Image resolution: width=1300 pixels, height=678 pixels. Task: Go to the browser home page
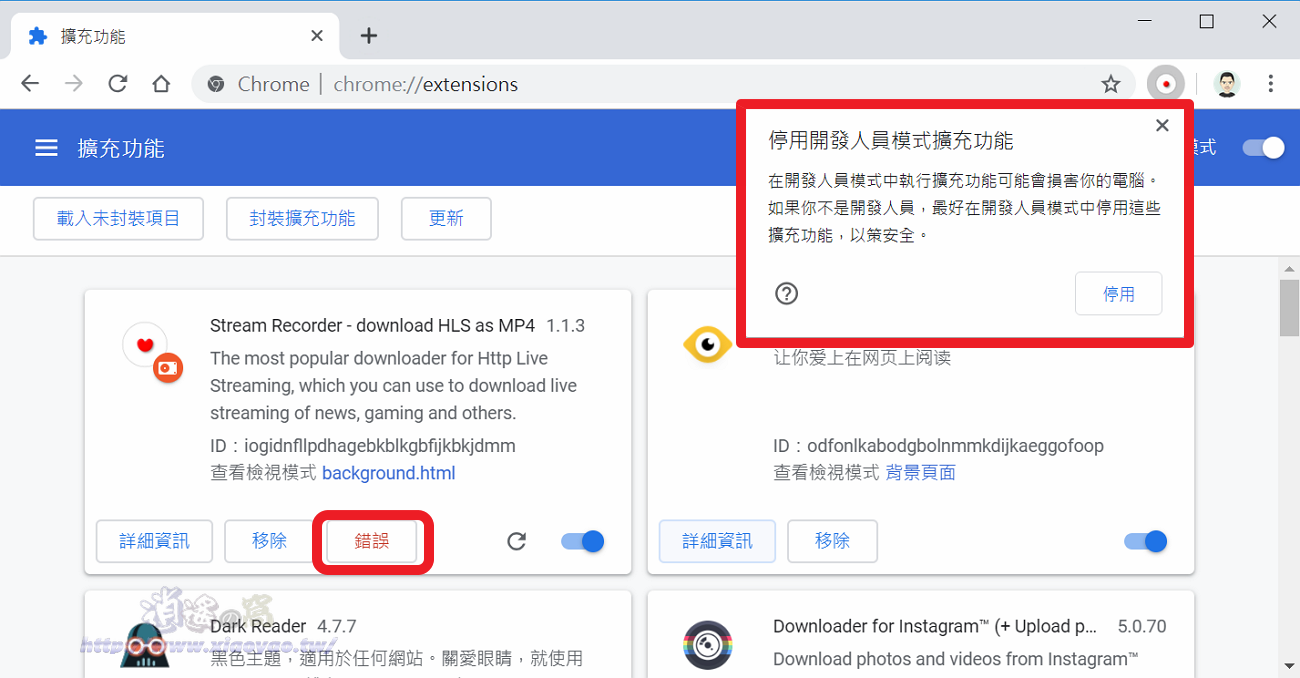pyautogui.click(x=161, y=84)
